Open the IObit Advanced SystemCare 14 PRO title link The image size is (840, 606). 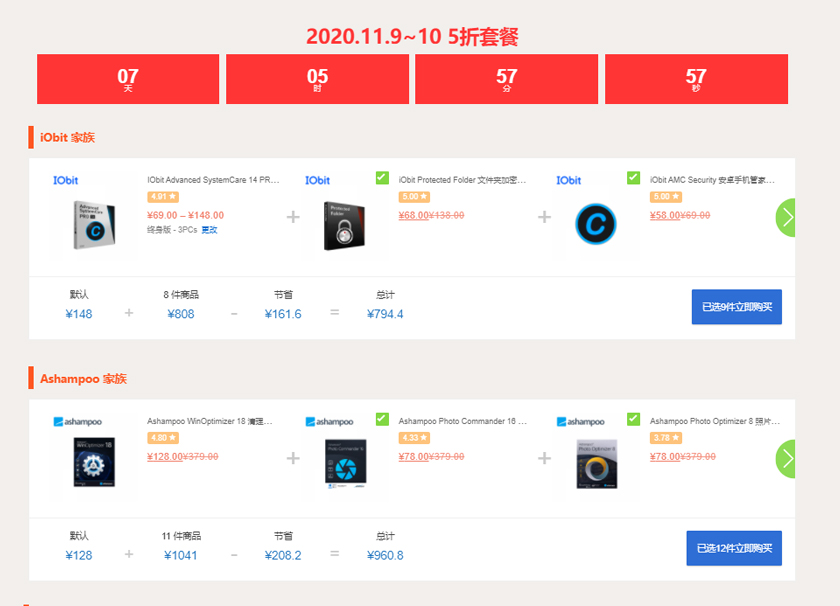[214, 181]
